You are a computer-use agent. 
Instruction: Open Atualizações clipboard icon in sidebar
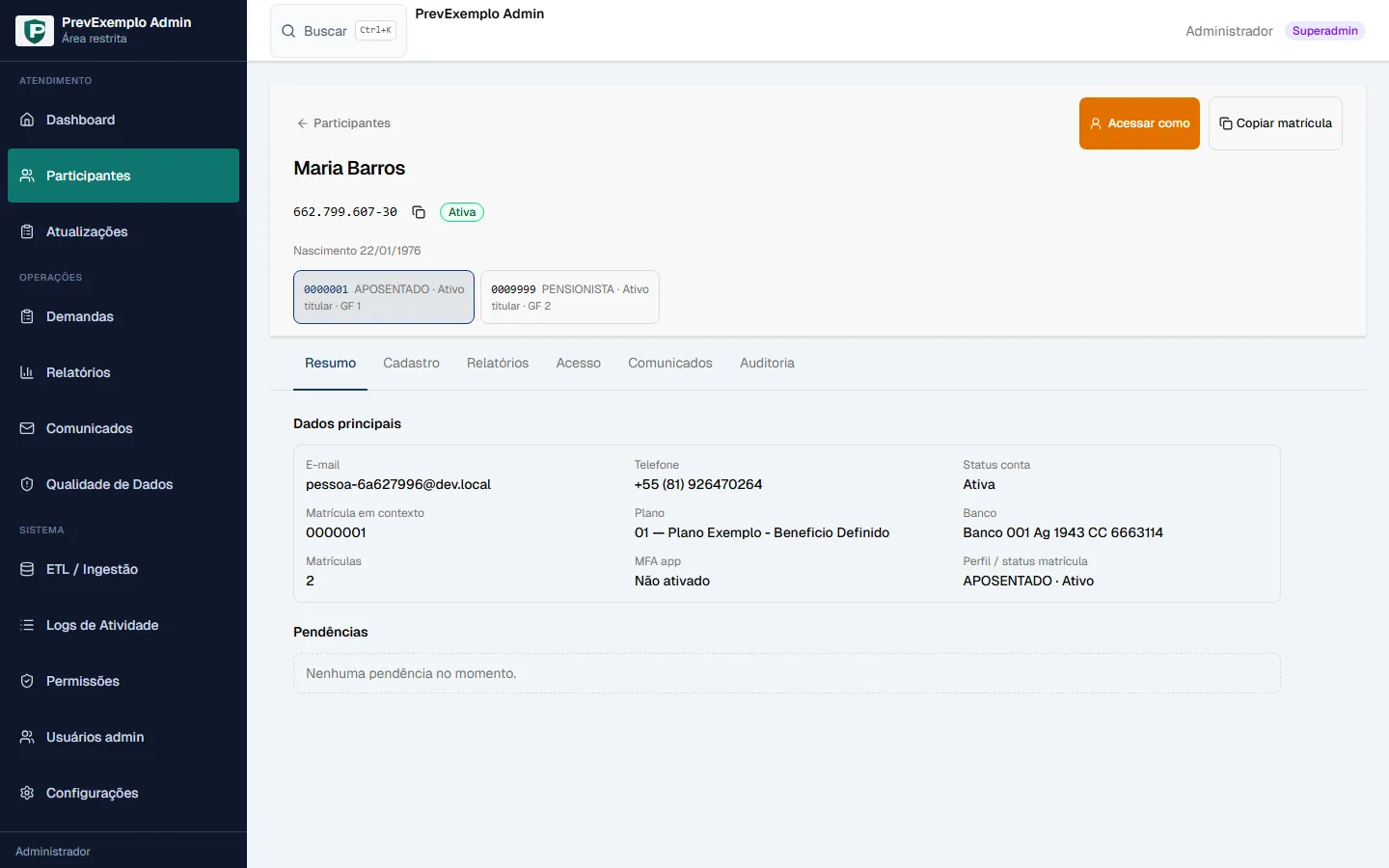[x=27, y=231]
